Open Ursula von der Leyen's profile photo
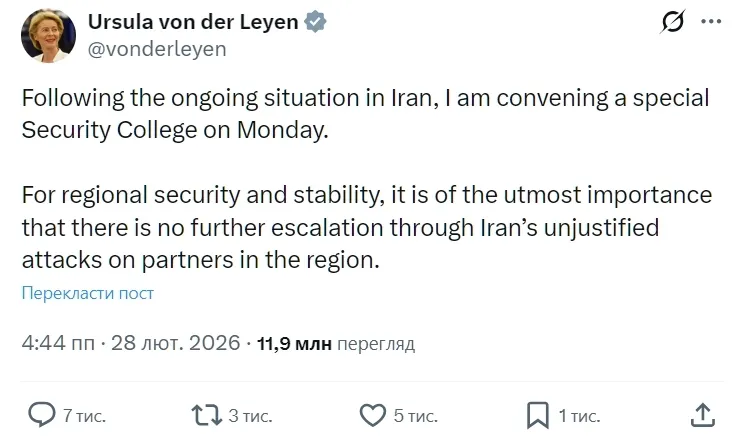 pyautogui.click(x=48, y=36)
